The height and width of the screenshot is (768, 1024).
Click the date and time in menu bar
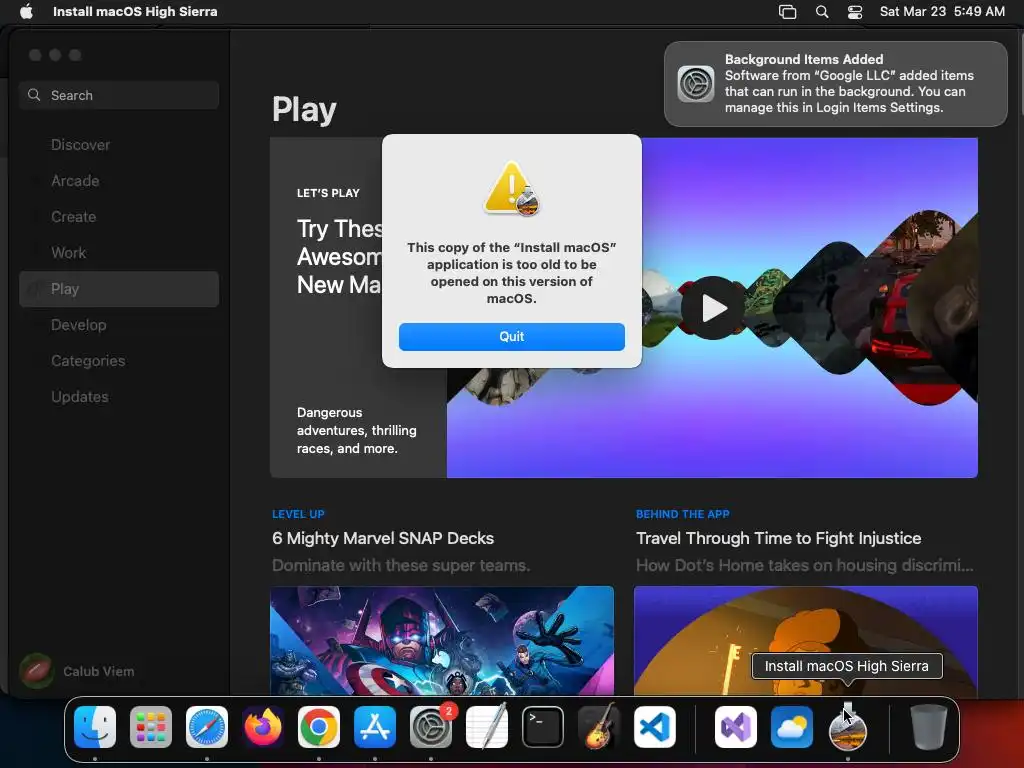[942, 12]
